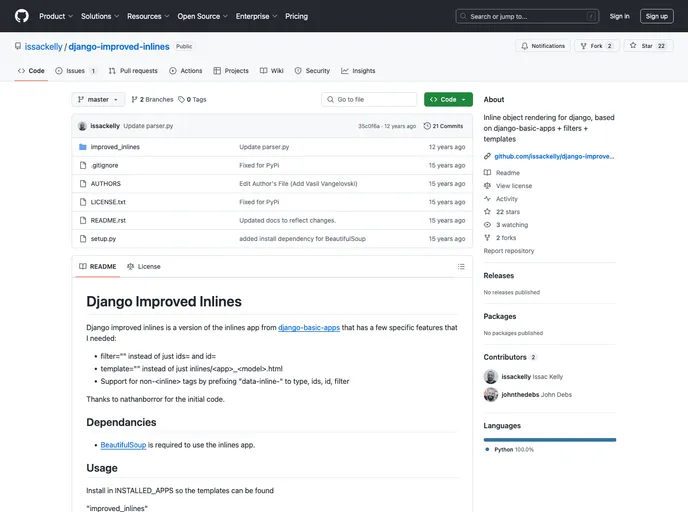Screen dimensions: 688x512
Task: Select the License tab in file viewer
Action: [143, 267]
